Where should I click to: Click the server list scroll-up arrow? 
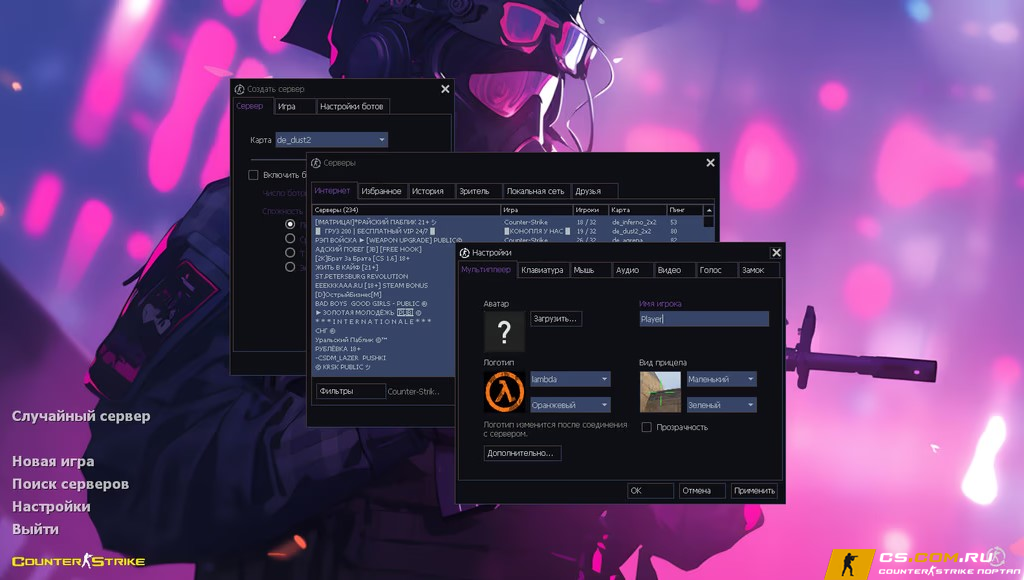709,210
